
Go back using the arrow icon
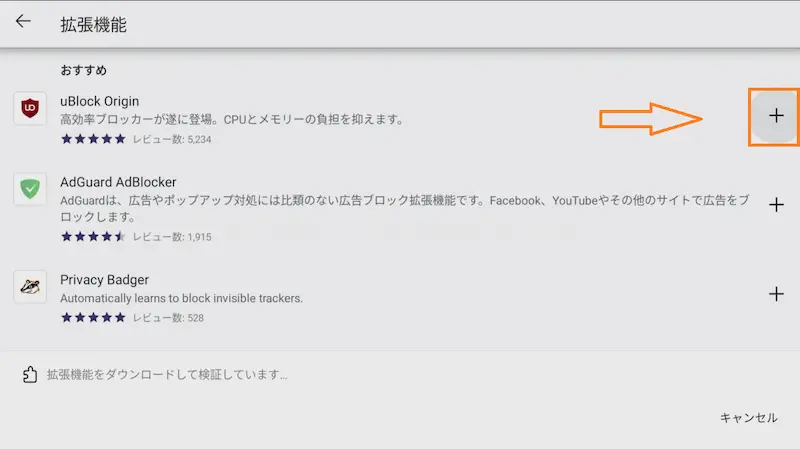tap(23, 21)
